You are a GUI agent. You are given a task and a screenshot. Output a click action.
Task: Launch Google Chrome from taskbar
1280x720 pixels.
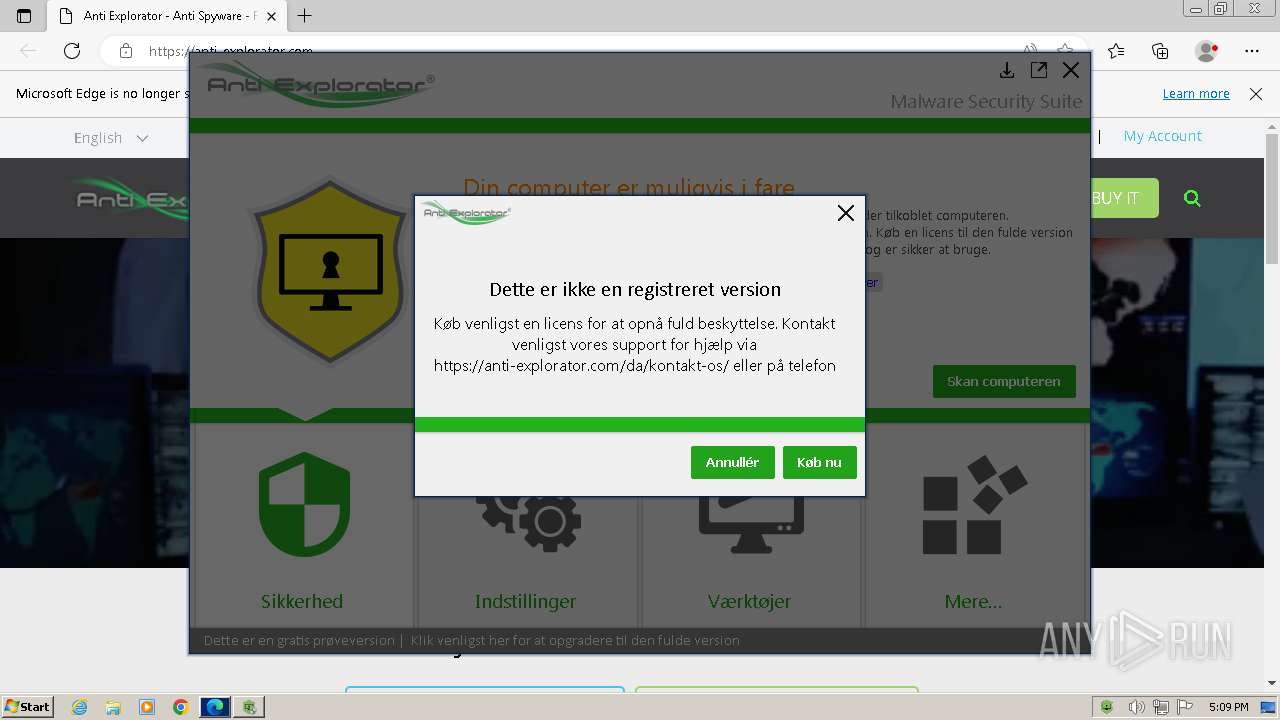[180, 707]
